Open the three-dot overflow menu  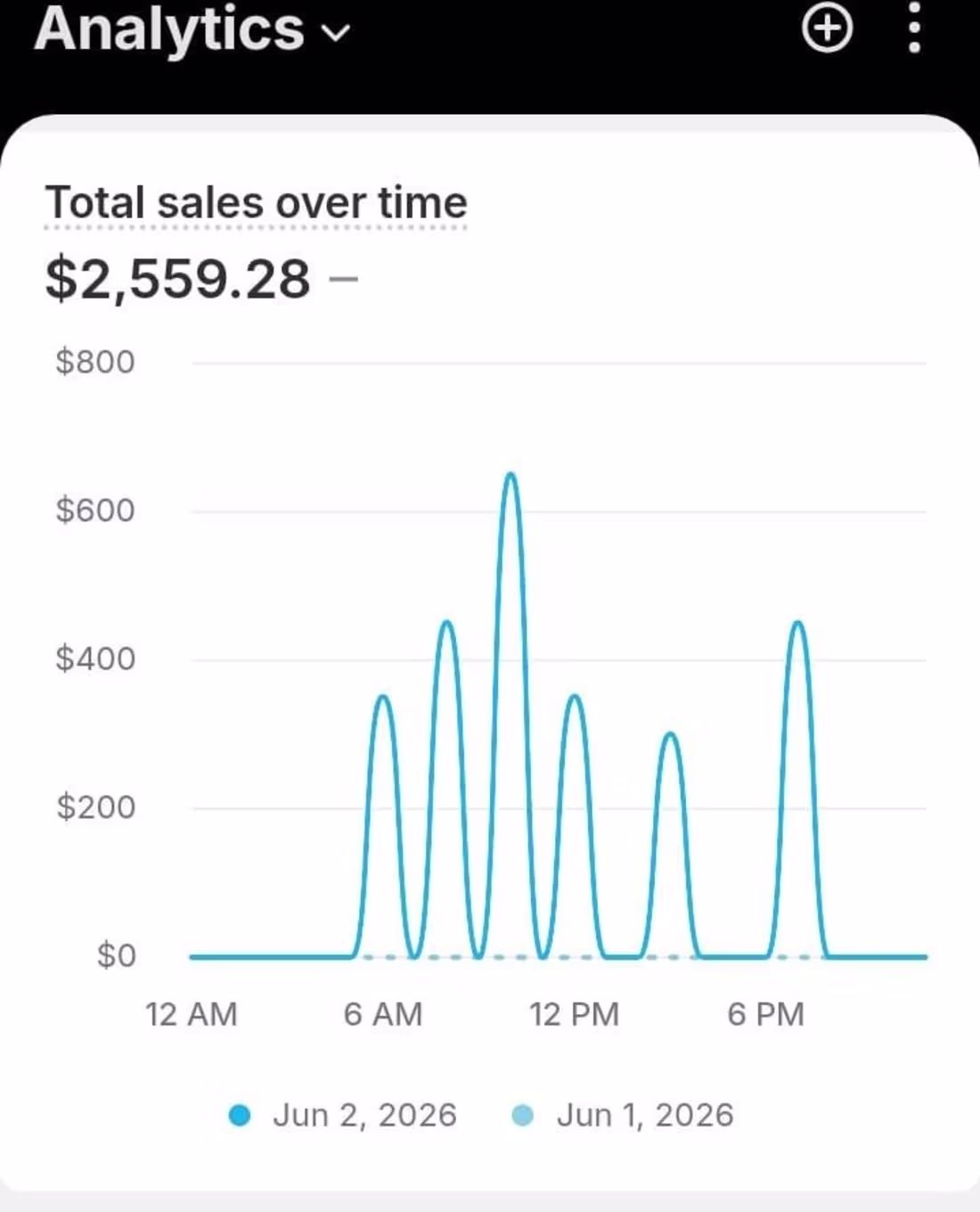[914, 28]
